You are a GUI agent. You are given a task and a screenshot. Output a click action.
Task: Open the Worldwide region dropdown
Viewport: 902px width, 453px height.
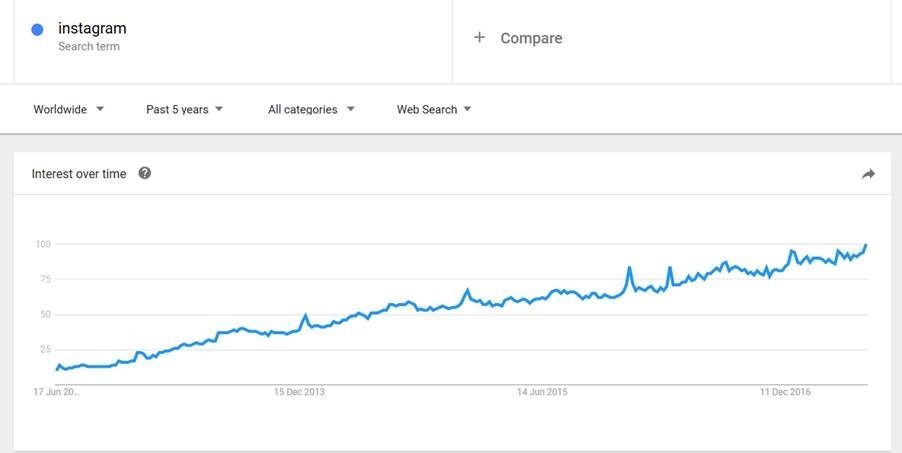pos(68,109)
